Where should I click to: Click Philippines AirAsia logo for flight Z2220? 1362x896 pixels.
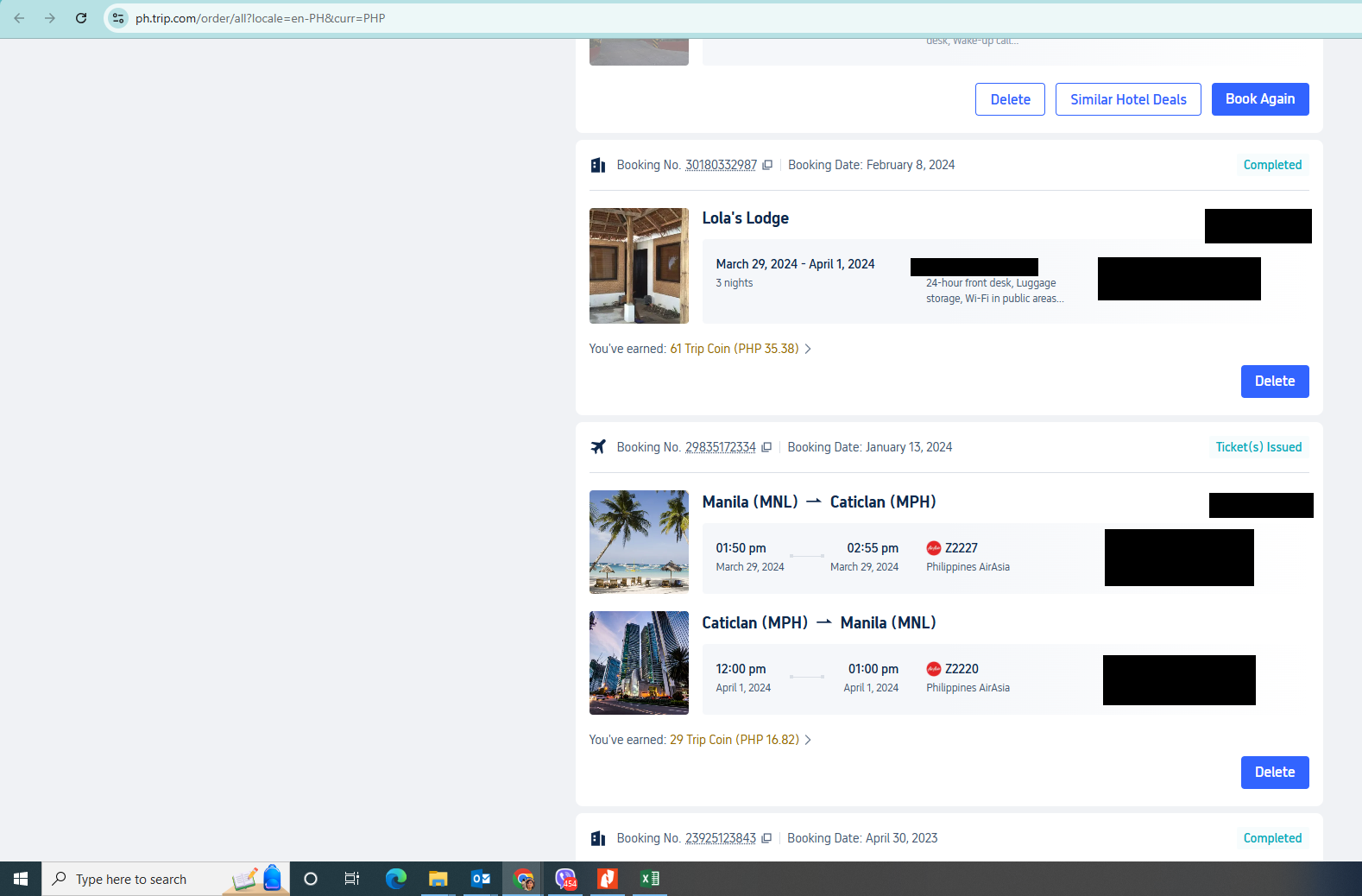(x=933, y=669)
